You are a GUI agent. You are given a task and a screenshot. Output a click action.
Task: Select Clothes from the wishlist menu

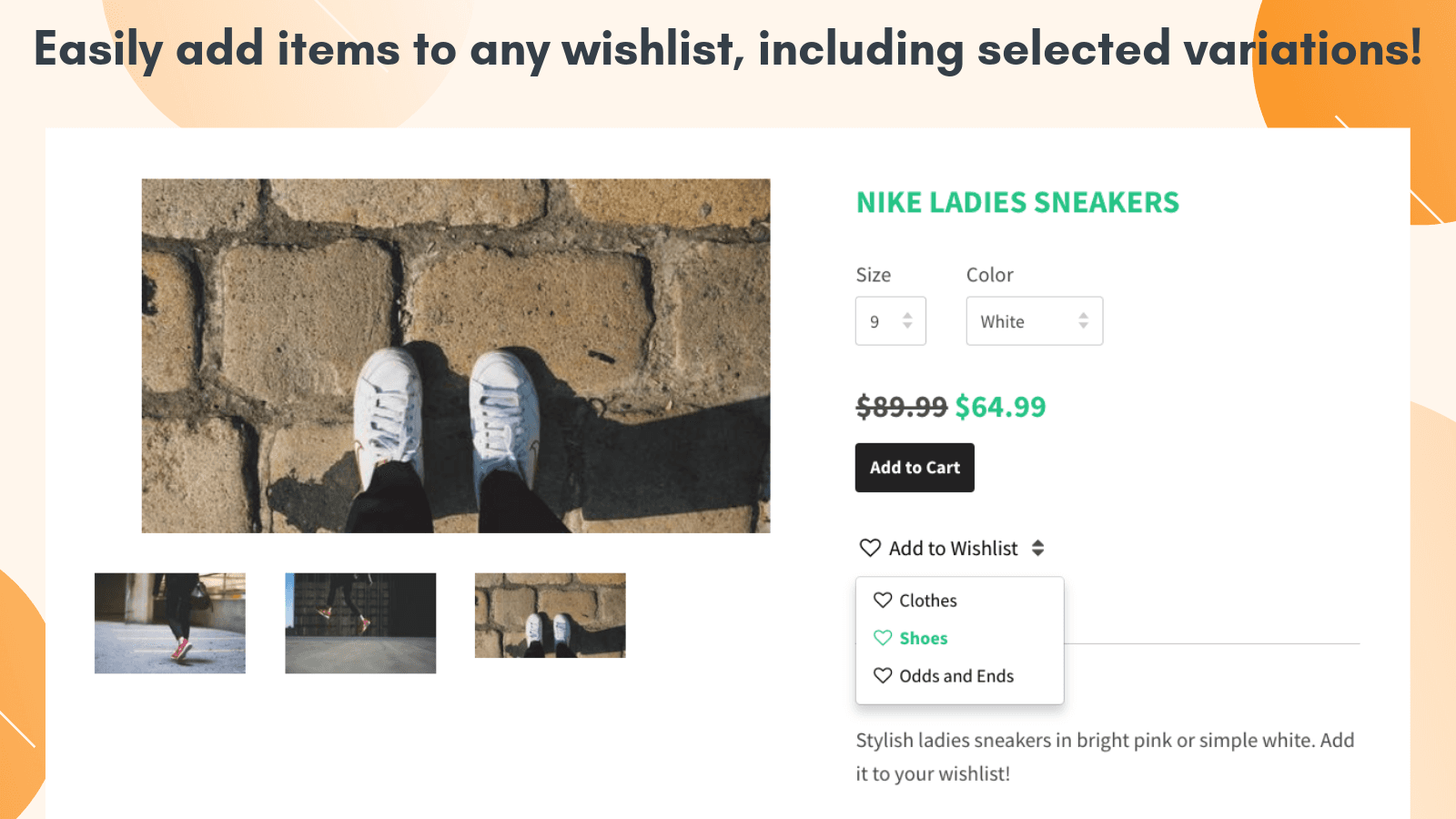927,600
